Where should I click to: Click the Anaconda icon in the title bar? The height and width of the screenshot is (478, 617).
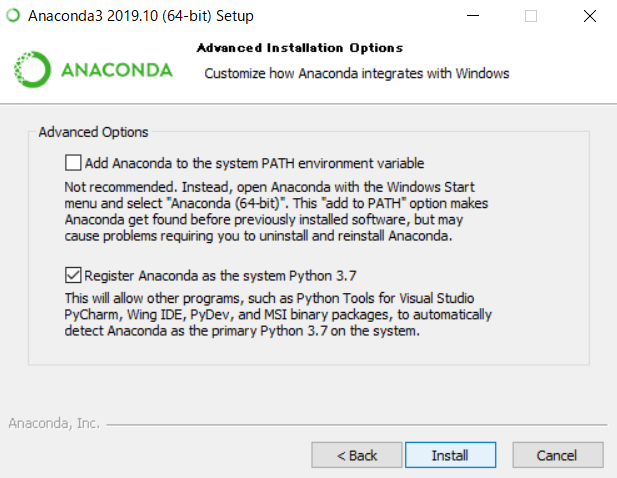tap(13, 16)
